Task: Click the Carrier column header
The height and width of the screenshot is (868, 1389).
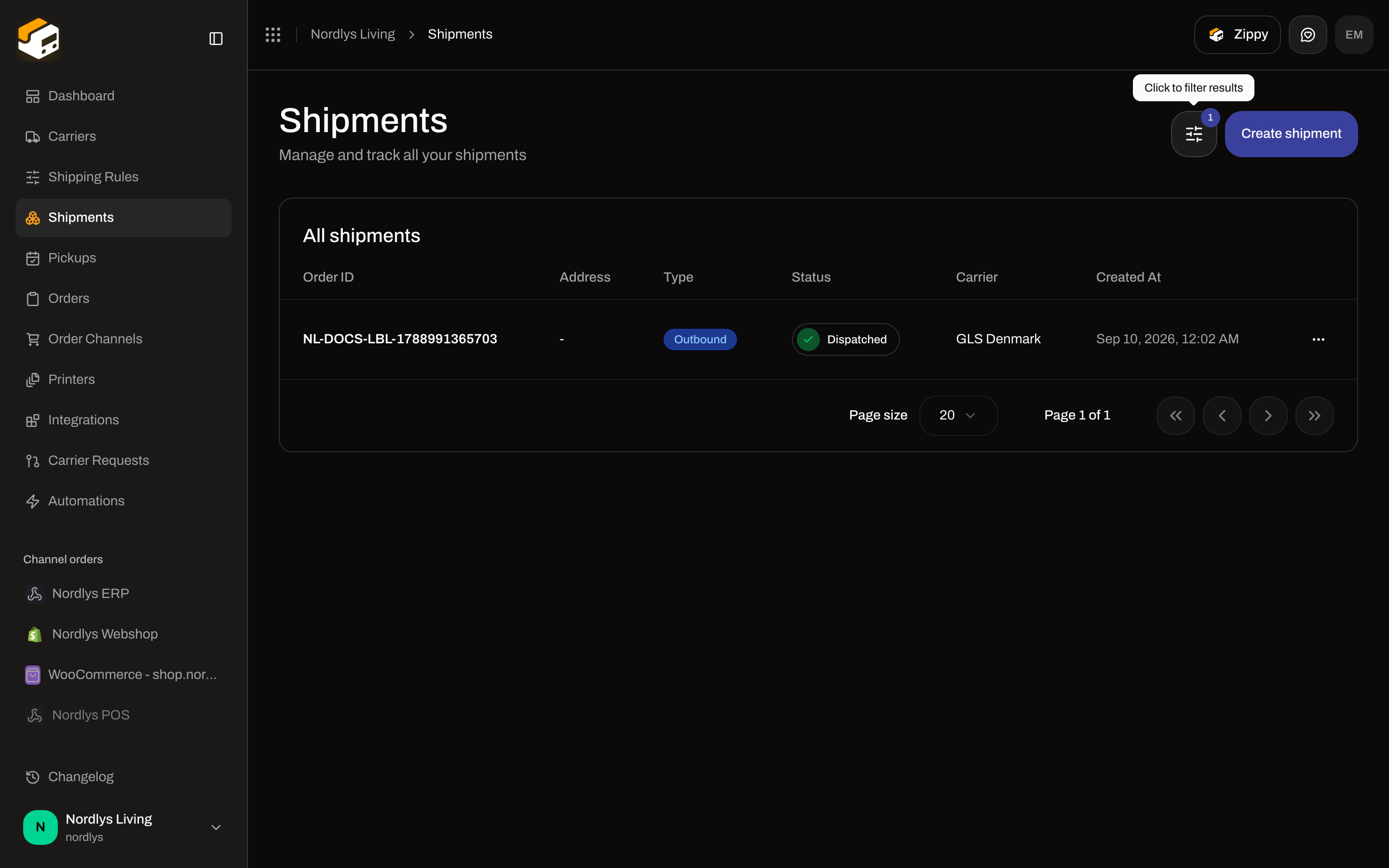Action: coord(976,277)
